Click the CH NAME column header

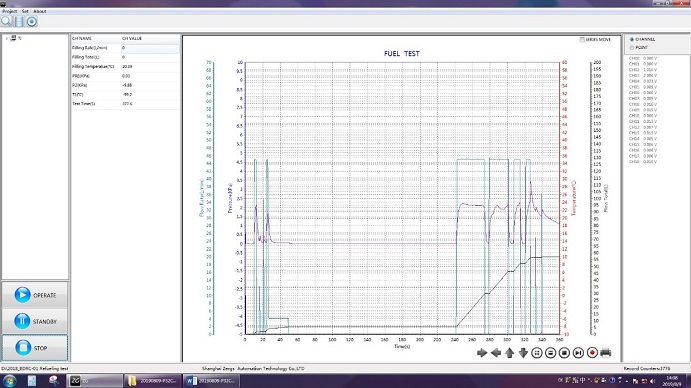96,38
